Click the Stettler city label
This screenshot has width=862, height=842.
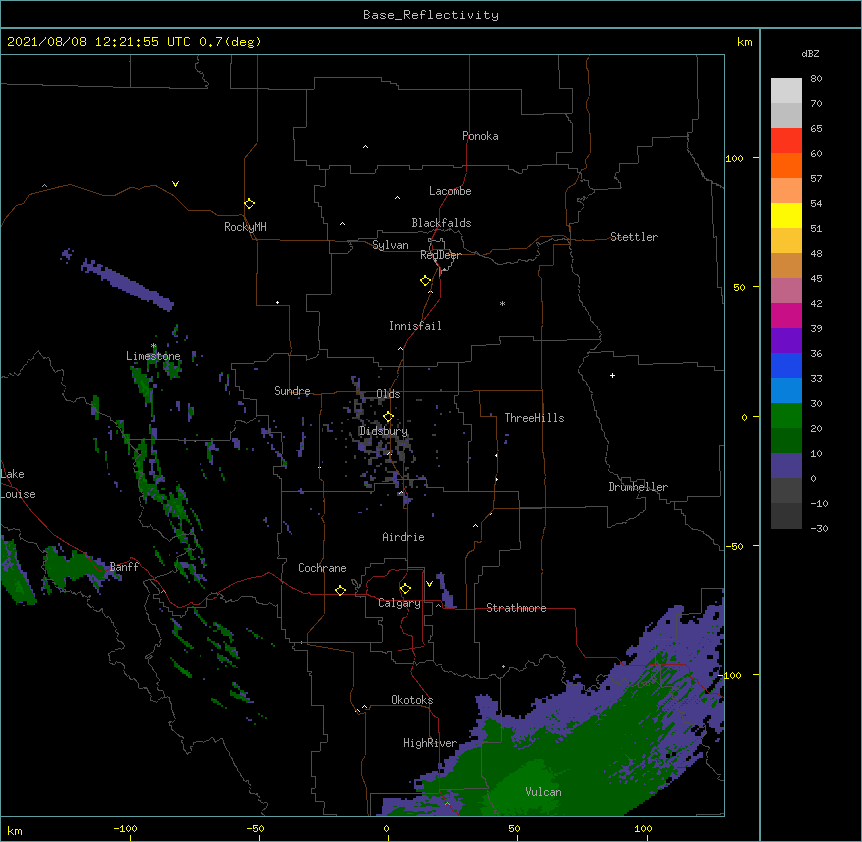click(x=634, y=237)
